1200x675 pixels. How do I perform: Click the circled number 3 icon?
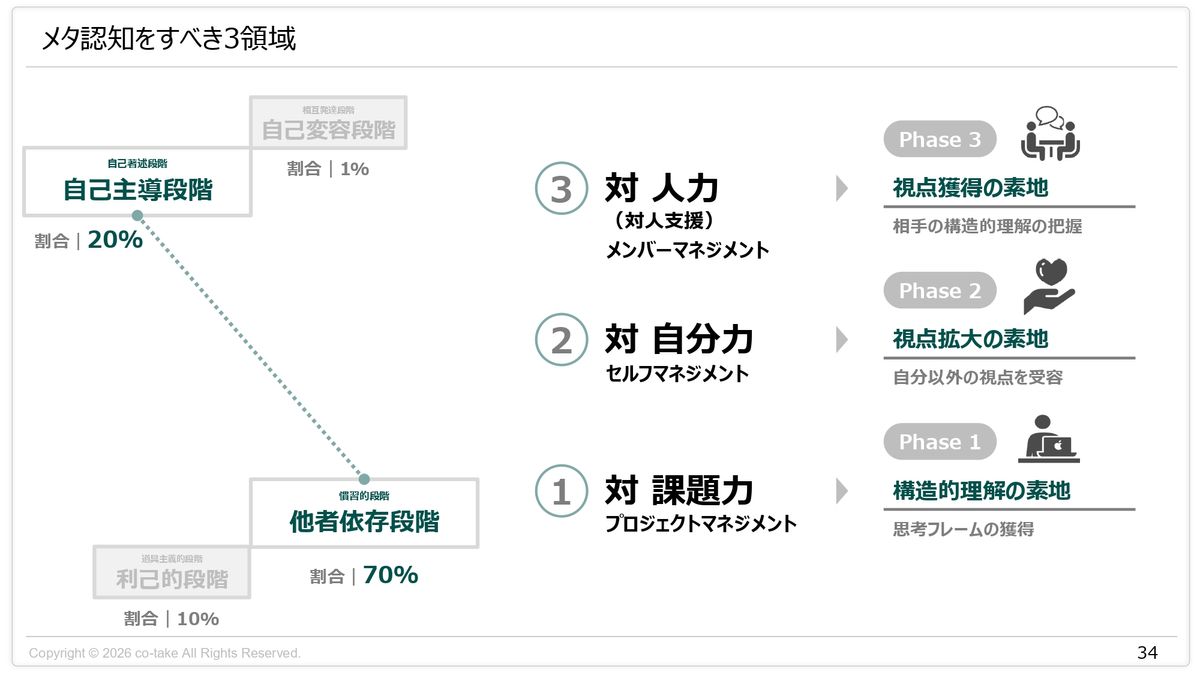tap(560, 189)
